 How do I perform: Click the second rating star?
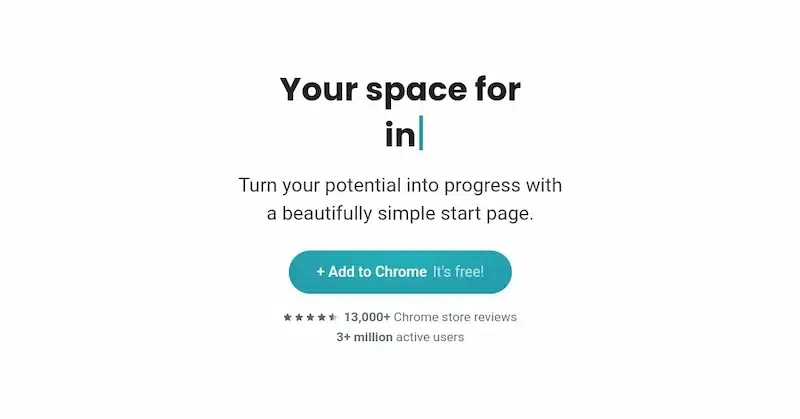298,317
